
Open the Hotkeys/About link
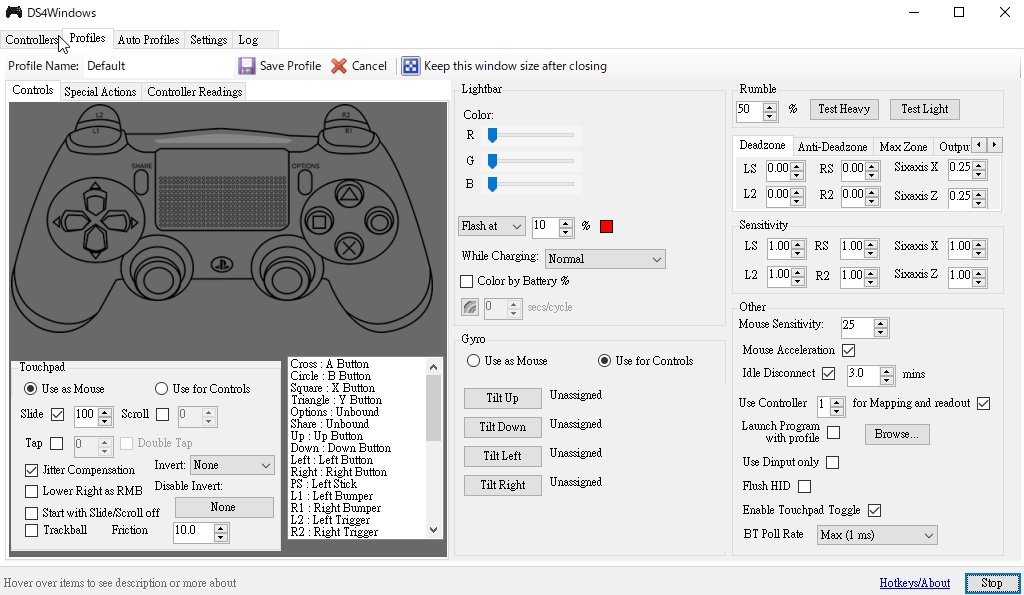(915, 583)
